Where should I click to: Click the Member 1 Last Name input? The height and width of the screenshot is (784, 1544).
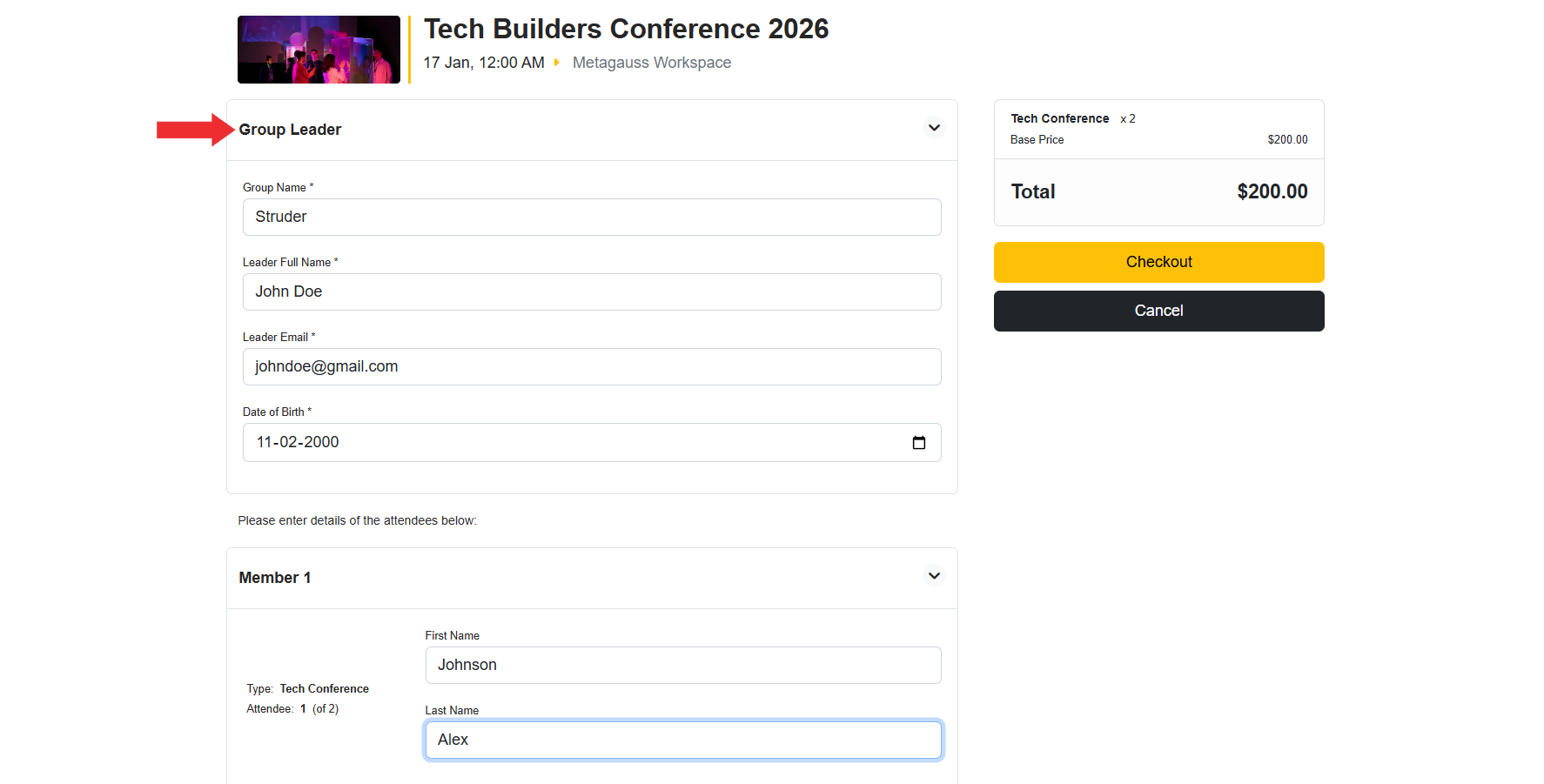coord(683,740)
